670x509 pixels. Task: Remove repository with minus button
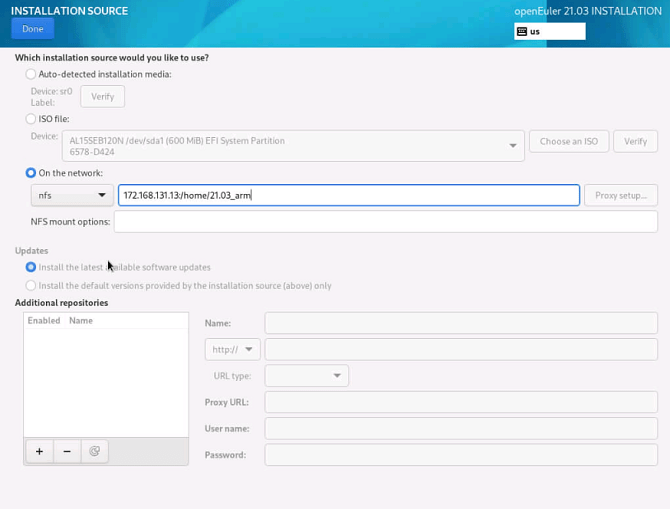pos(67,451)
